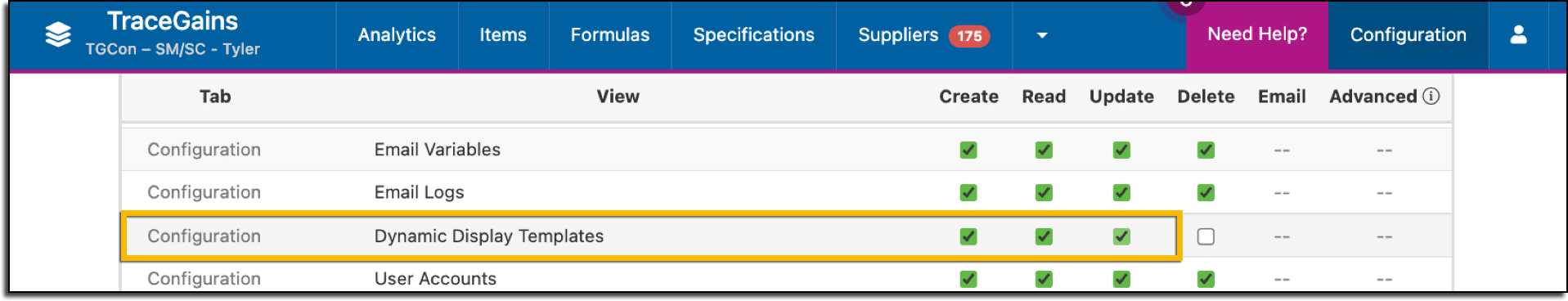Image resolution: width=1568 pixels, height=301 pixels.
Task: Click the Suppliers 175 notification badge
Action: (x=969, y=36)
